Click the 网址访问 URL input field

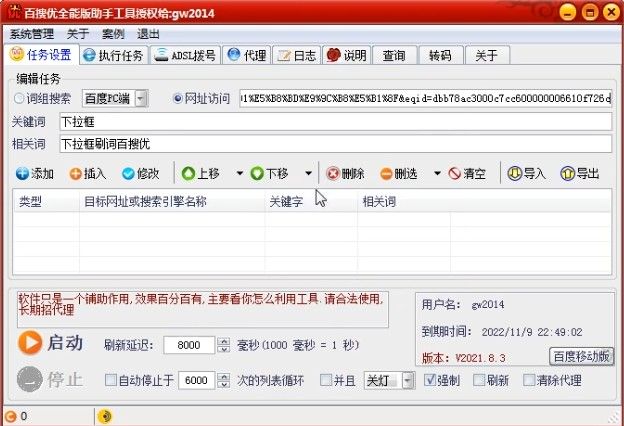tap(425, 98)
